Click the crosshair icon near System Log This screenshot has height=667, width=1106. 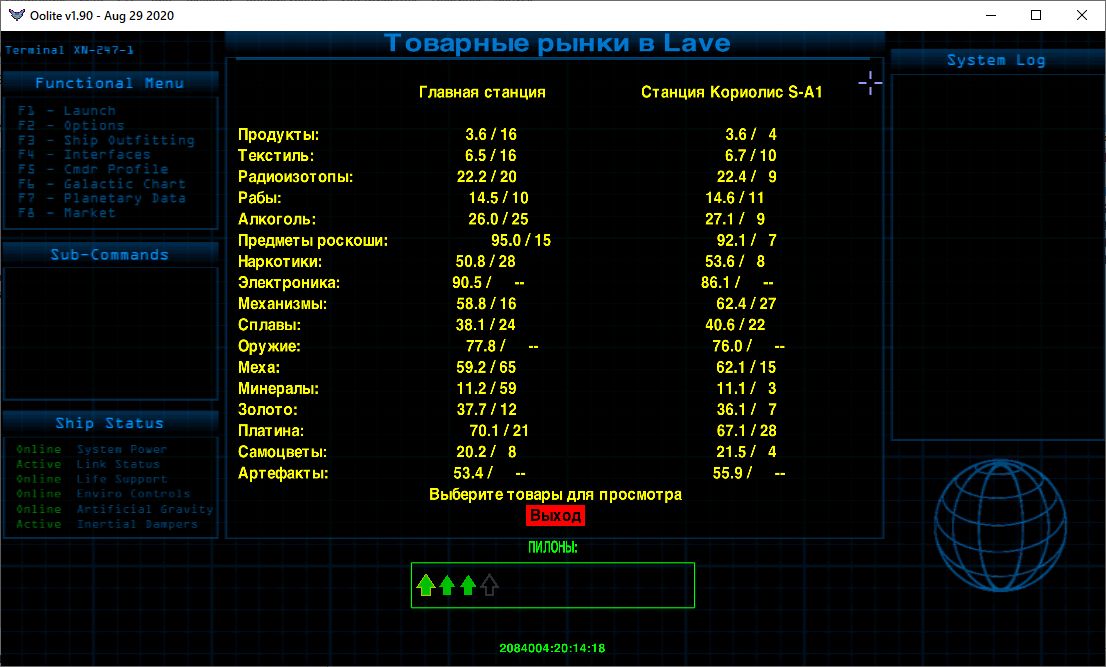tap(870, 84)
